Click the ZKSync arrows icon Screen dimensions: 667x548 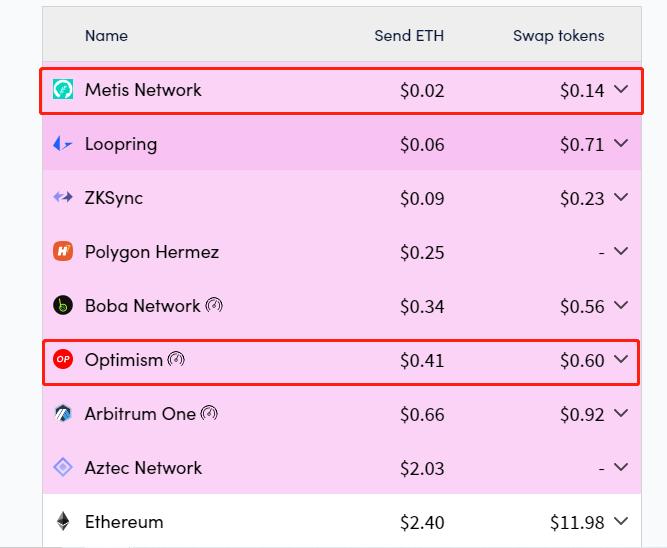coord(63,198)
